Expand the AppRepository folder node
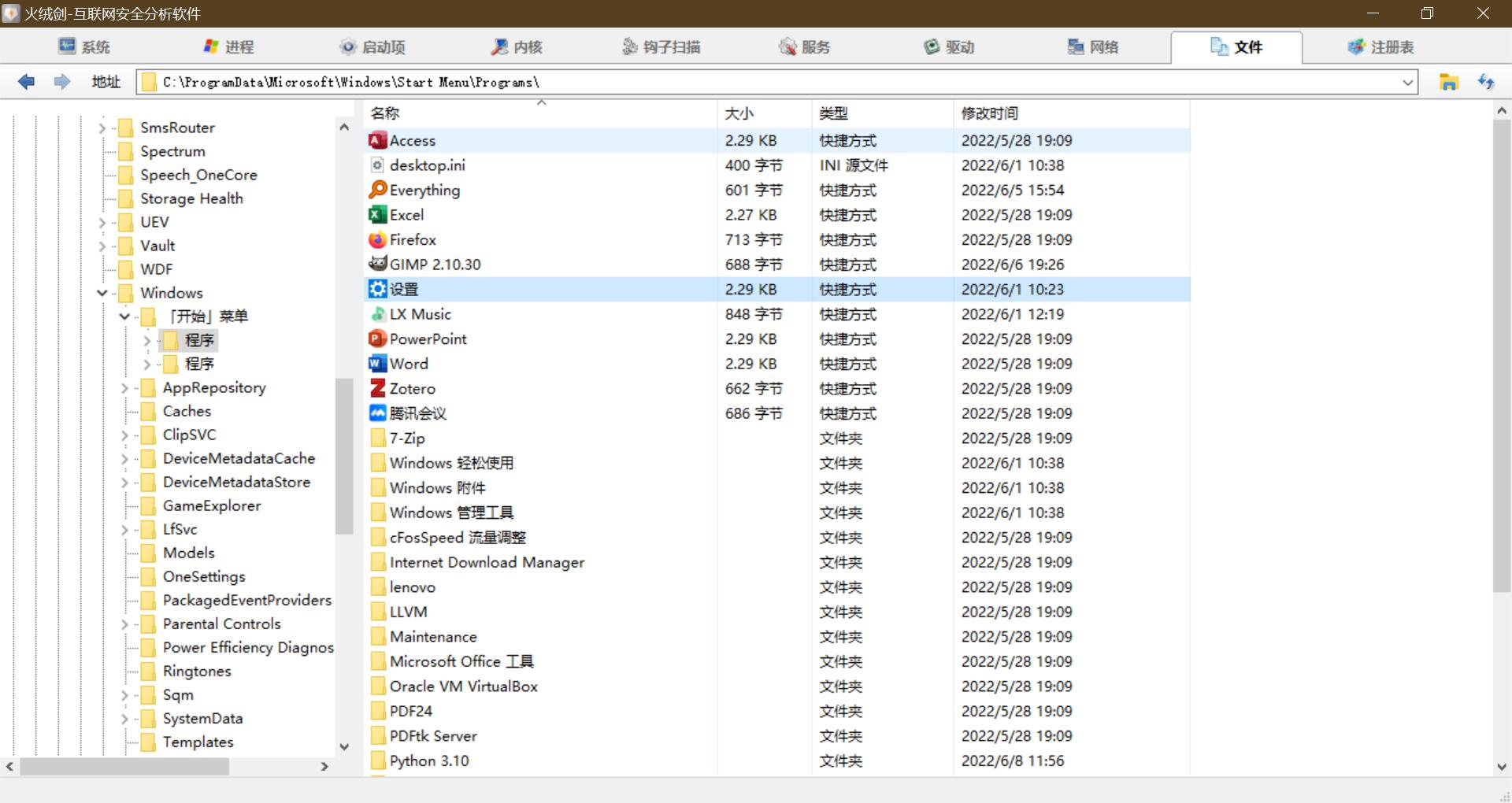 point(124,388)
